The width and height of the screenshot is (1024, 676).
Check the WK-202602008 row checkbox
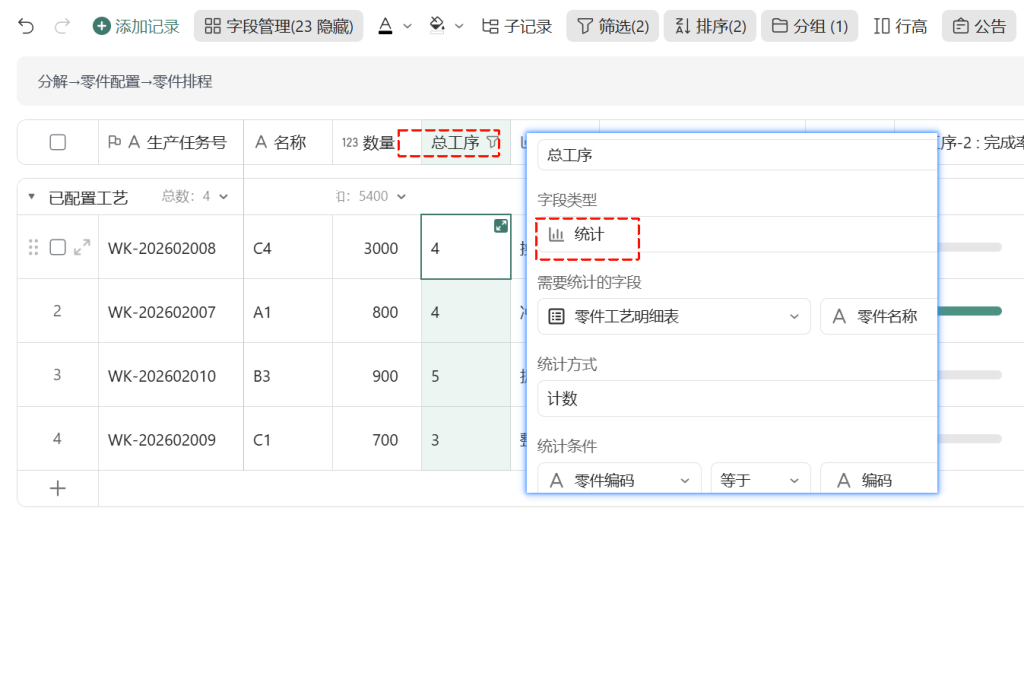tap(57, 247)
